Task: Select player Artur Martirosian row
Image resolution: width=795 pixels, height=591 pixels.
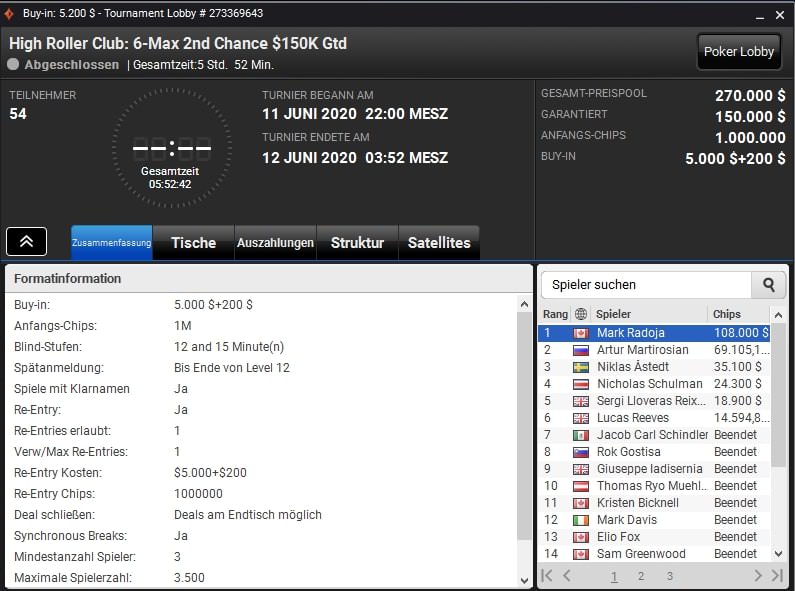Action: tap(654, 350)
